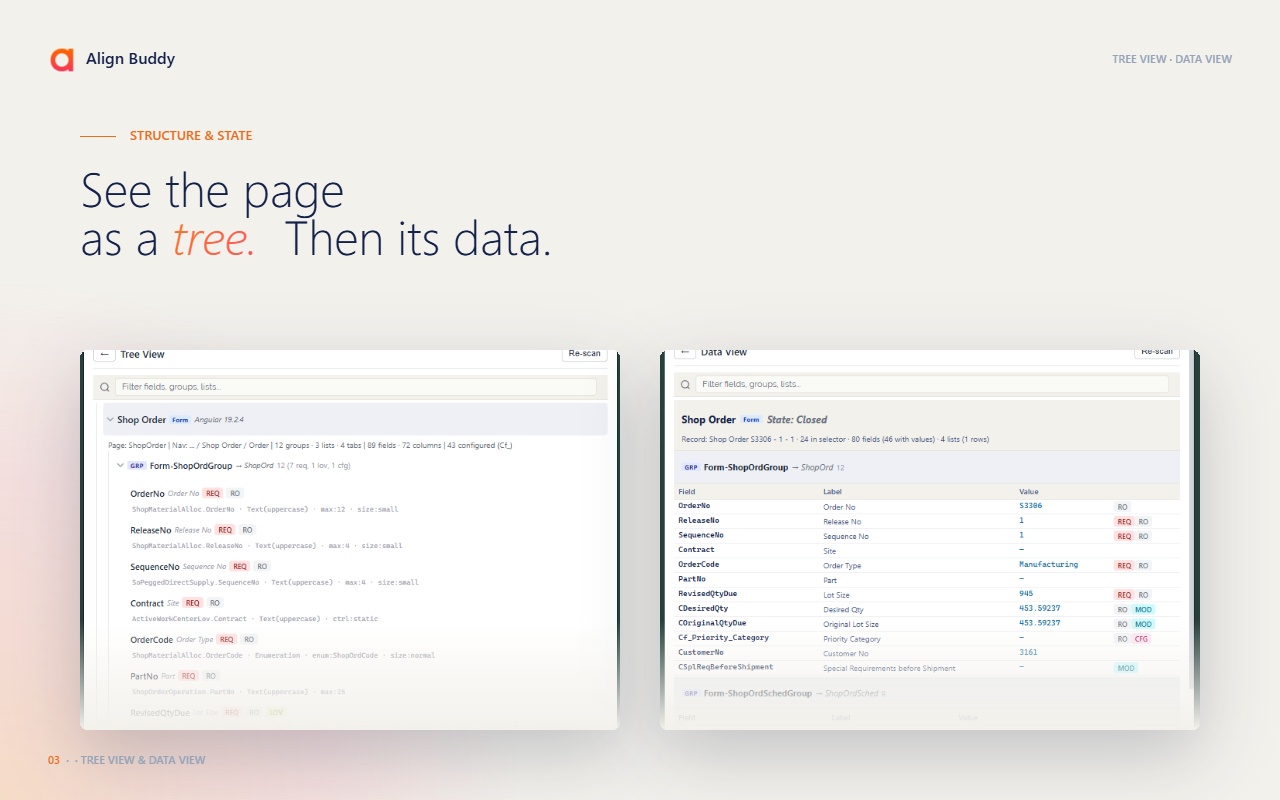This screenshot has height=800, width=1280.
Task: Select the ReleaseNo field in the tree
Action: (151, 530)
